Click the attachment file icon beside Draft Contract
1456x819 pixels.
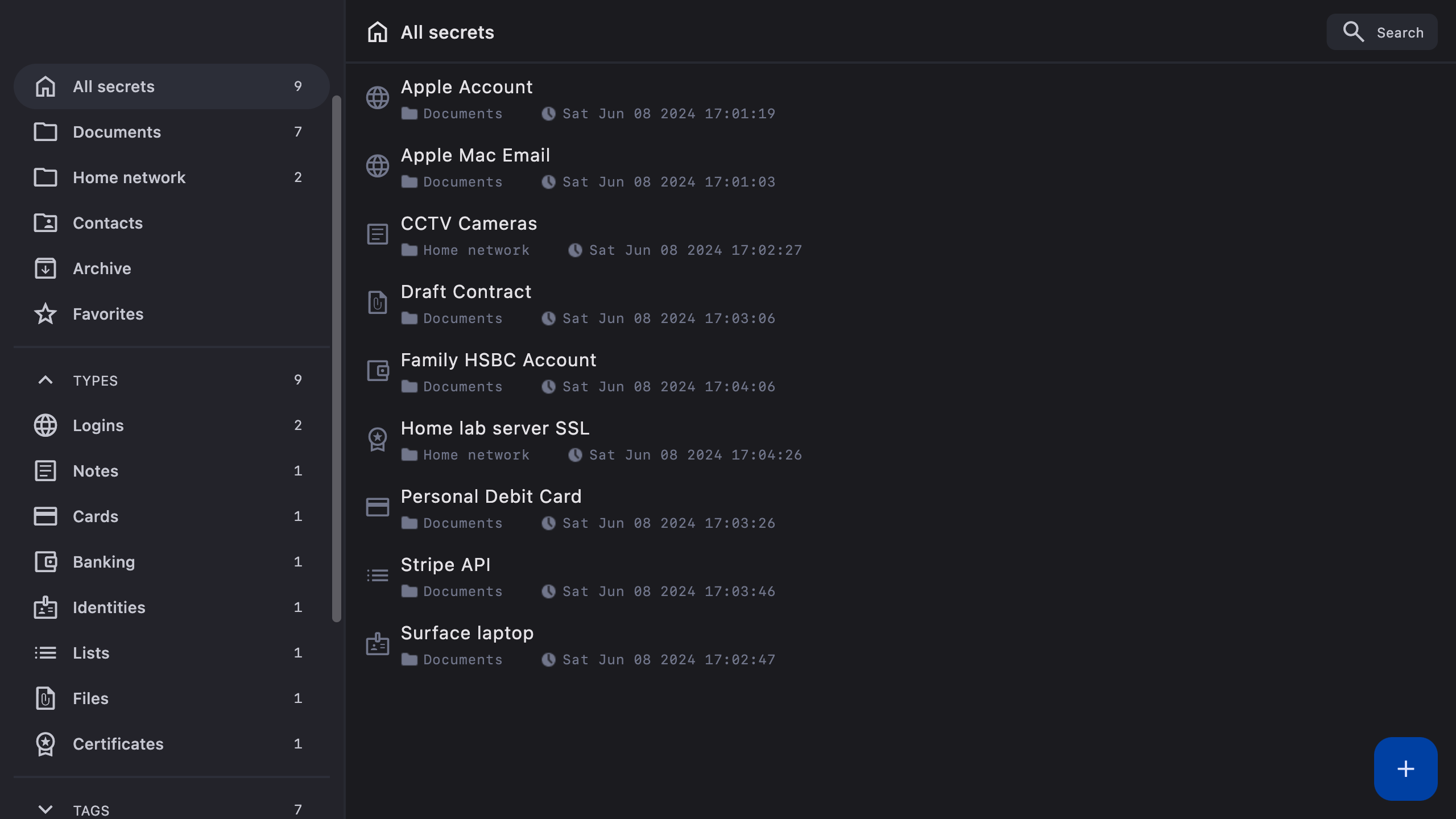coord(378,303)
